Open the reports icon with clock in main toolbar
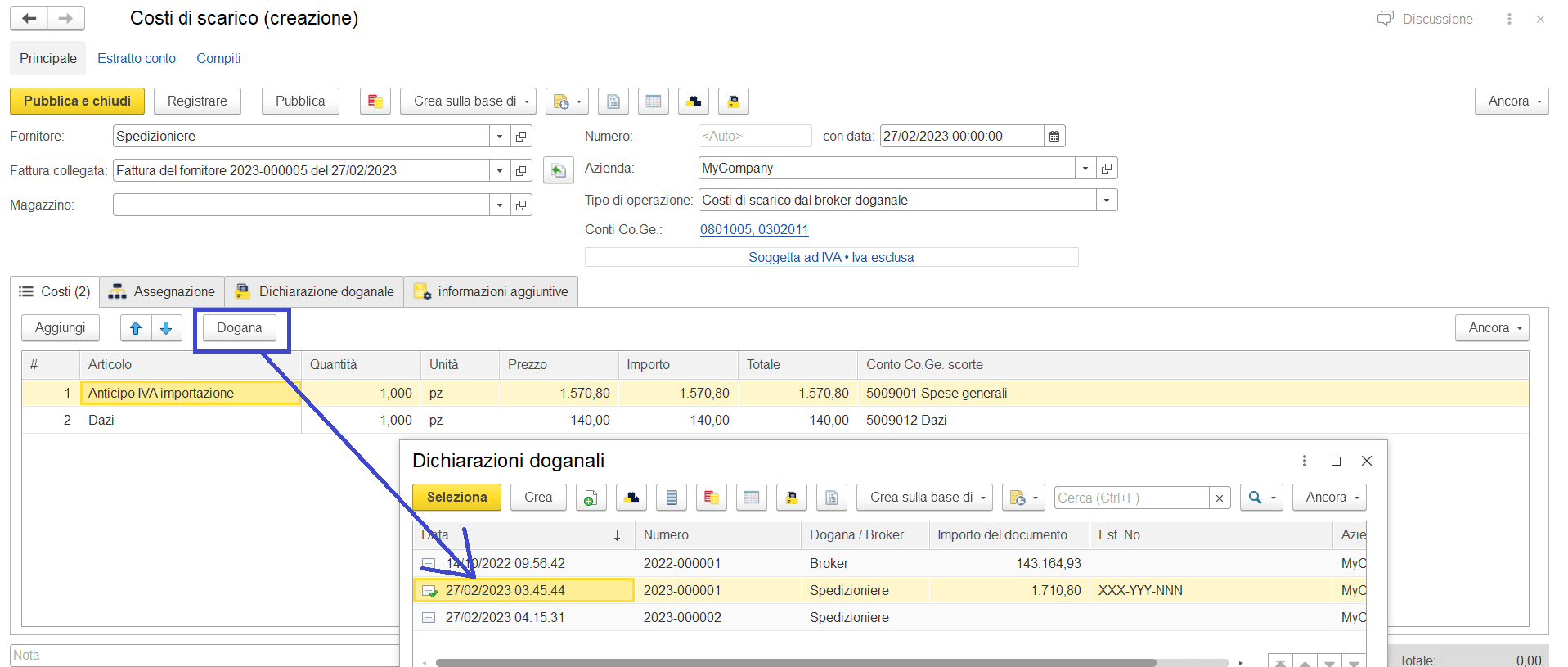1568x667 pixels. (x=567, y=101)
